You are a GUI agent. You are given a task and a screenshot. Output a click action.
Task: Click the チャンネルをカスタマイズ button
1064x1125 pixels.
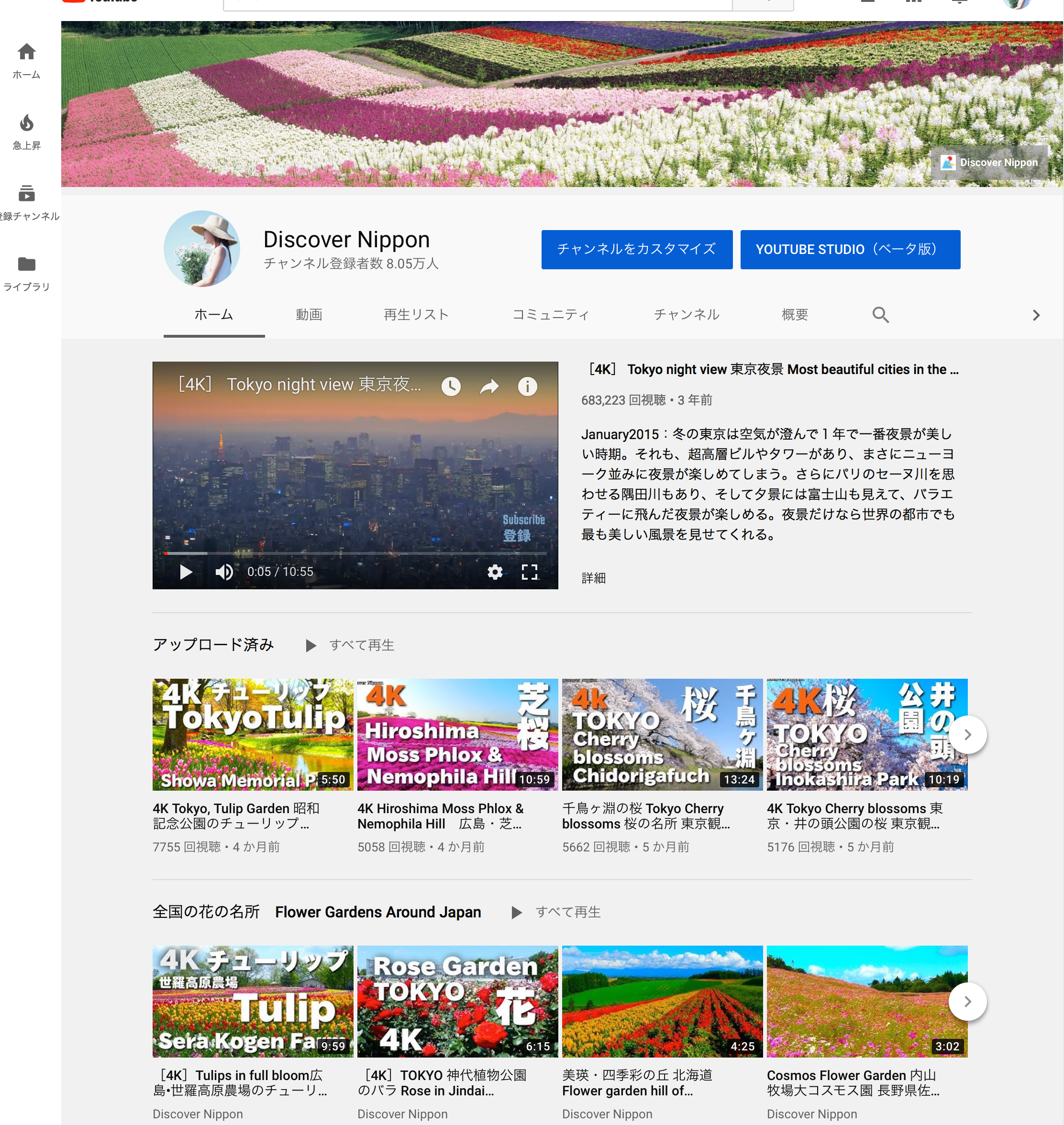point(637,250)
